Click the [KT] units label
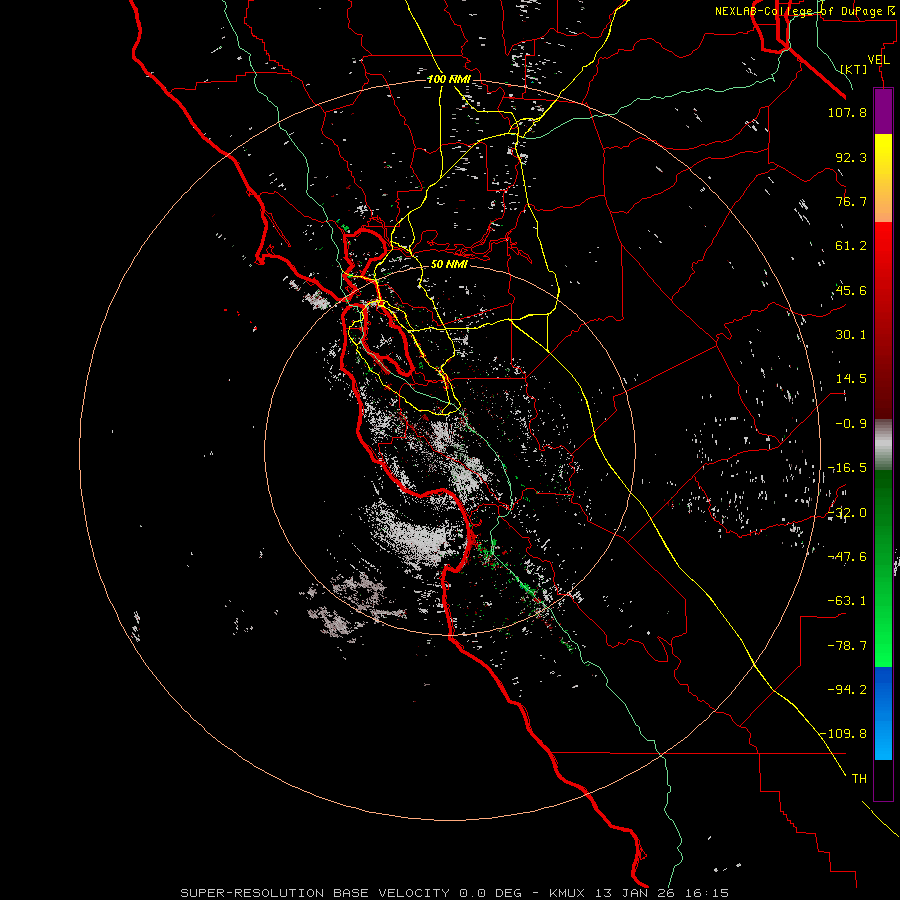 point(854,69)
